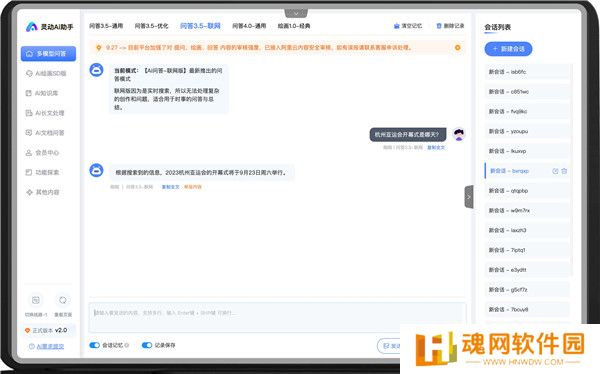Collapse the top pull-down chevron handle
This screenshot has width=600, height=374.
[296, 13]
